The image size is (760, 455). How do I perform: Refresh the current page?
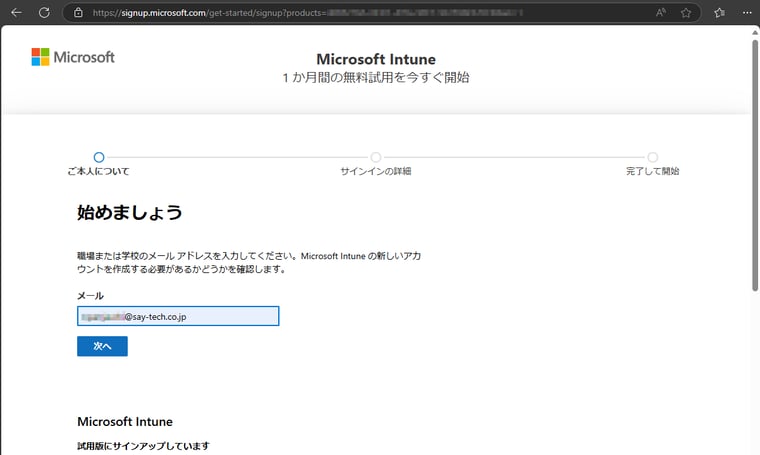[44, 13]
